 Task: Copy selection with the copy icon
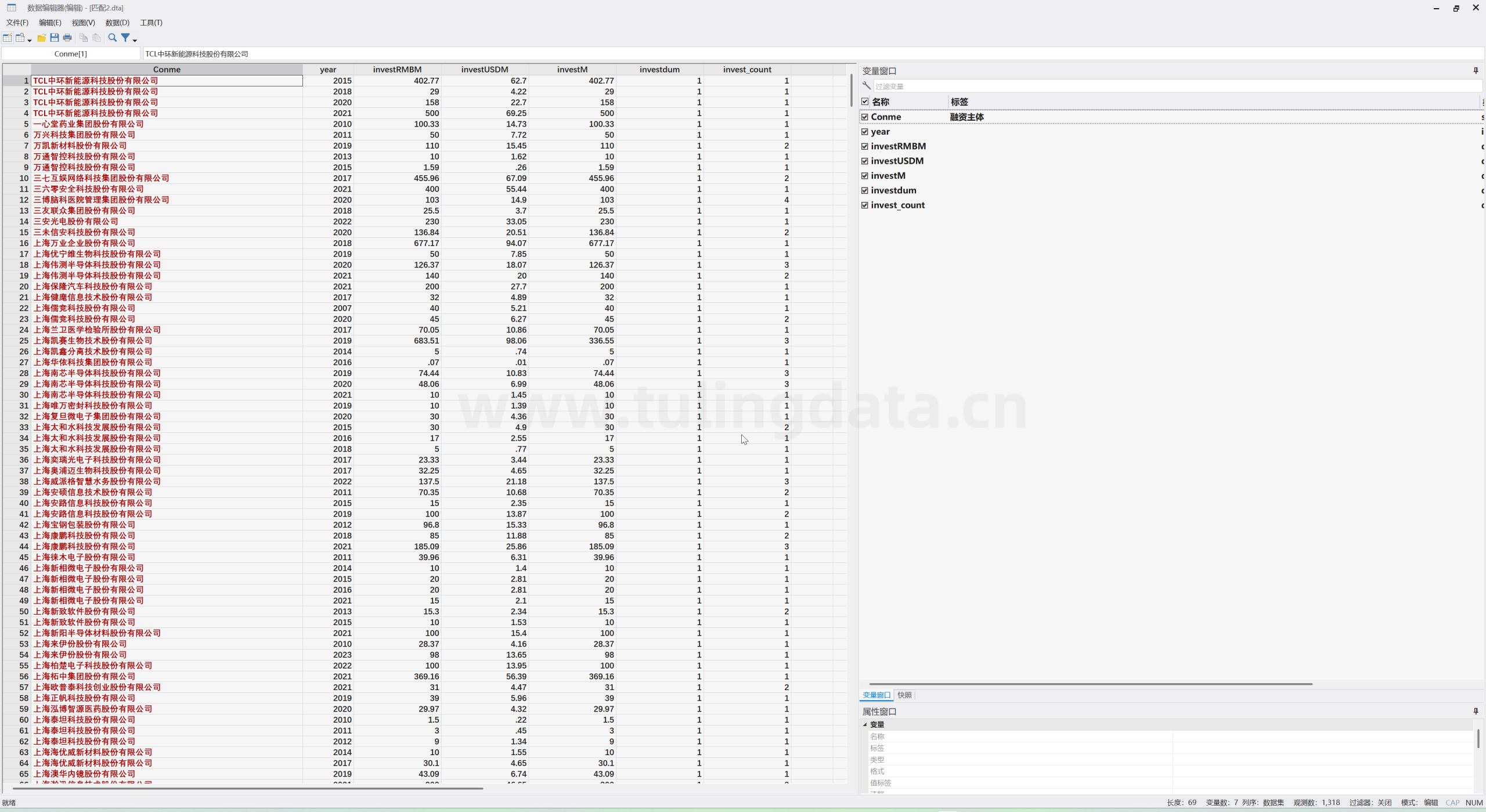pyautogui.click(x=84, y=38)
